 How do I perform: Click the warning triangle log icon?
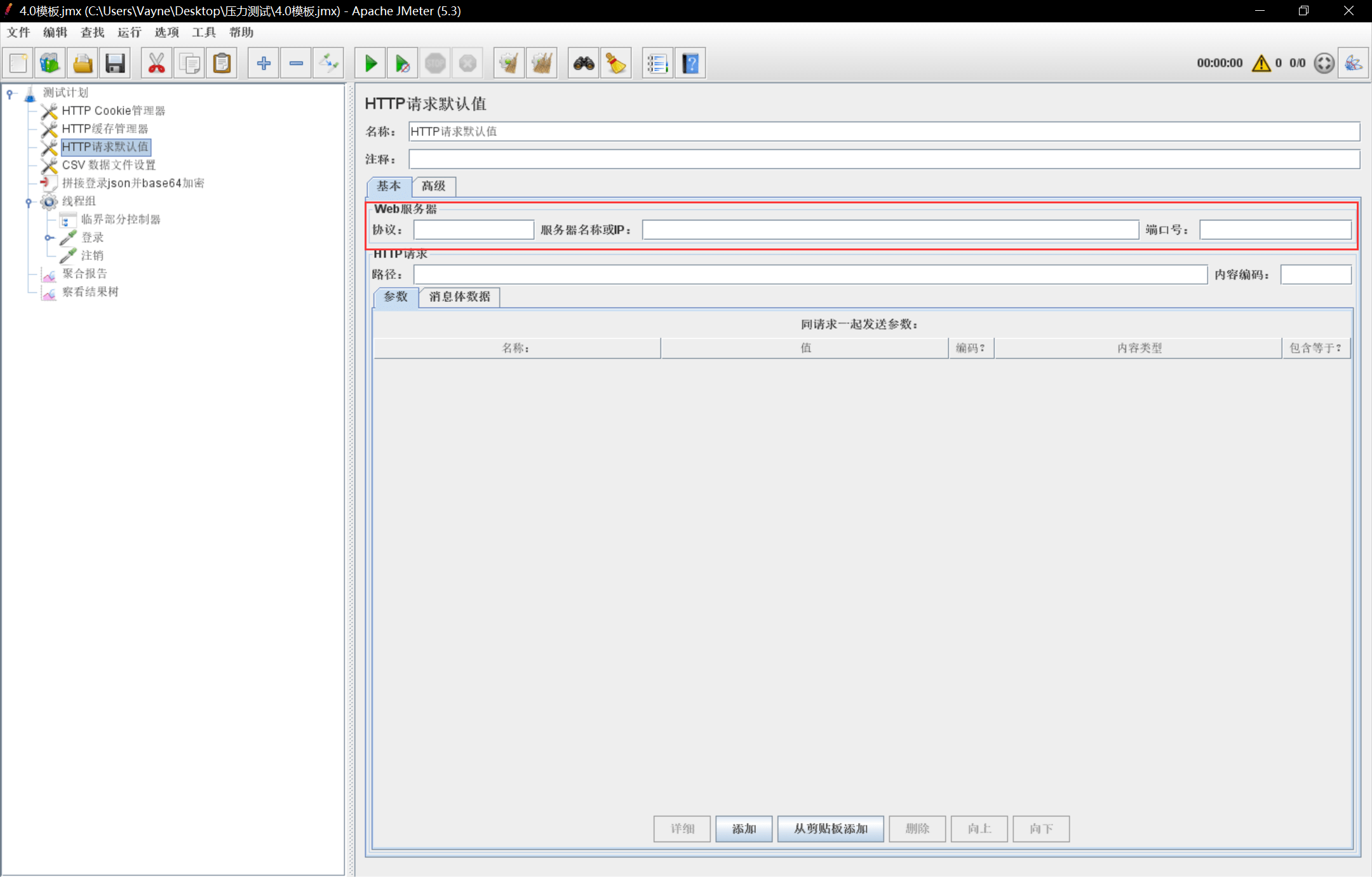point(1261,63)
